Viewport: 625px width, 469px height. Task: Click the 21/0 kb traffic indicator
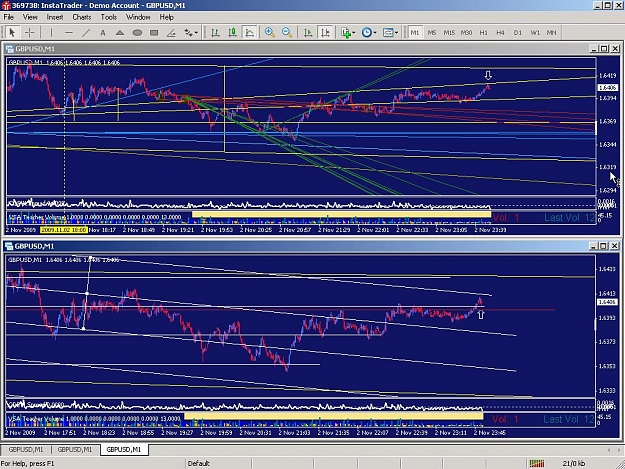pos(574,463)
